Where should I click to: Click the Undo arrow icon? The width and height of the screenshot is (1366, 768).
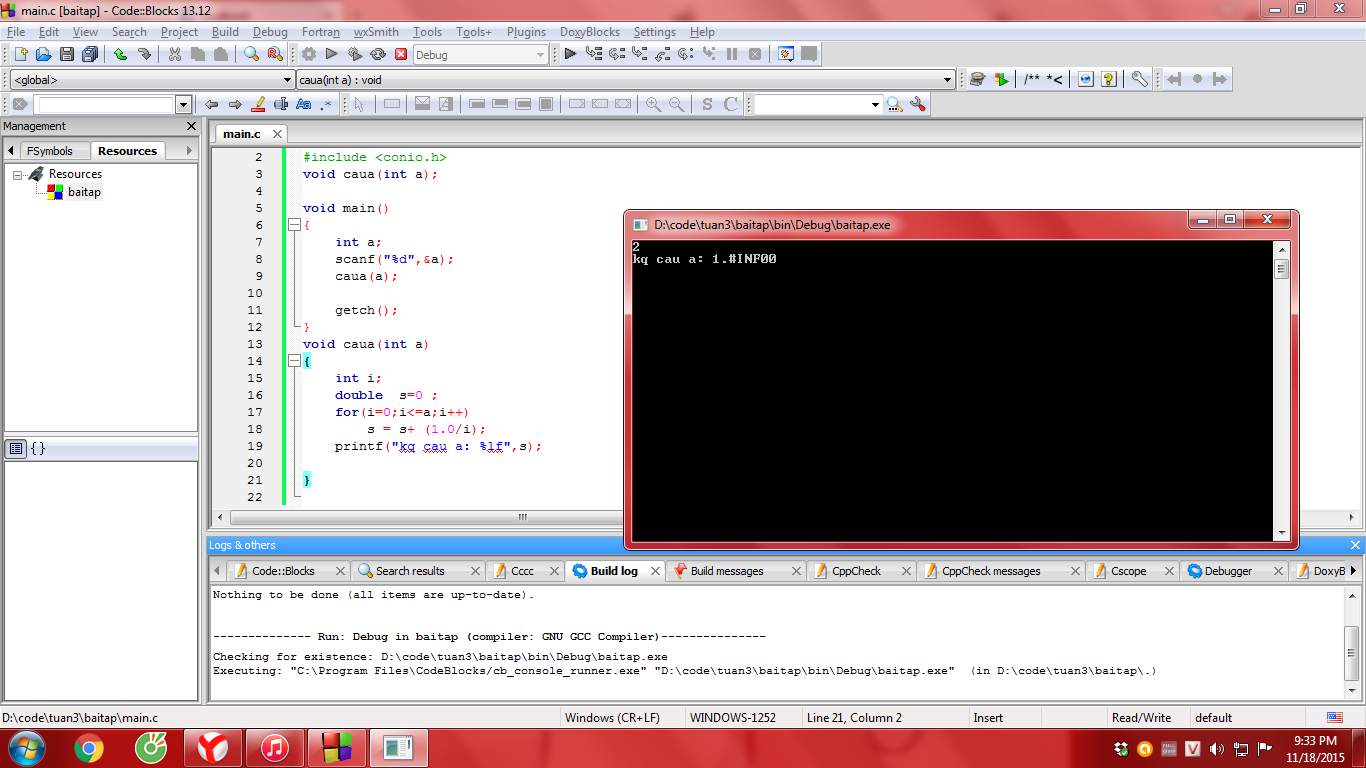(x=121, y=55)
